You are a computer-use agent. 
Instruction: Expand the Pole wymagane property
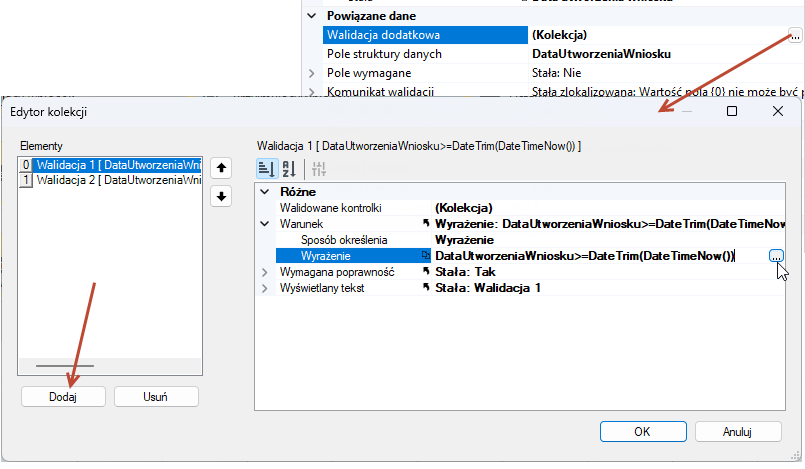(312, 73)
